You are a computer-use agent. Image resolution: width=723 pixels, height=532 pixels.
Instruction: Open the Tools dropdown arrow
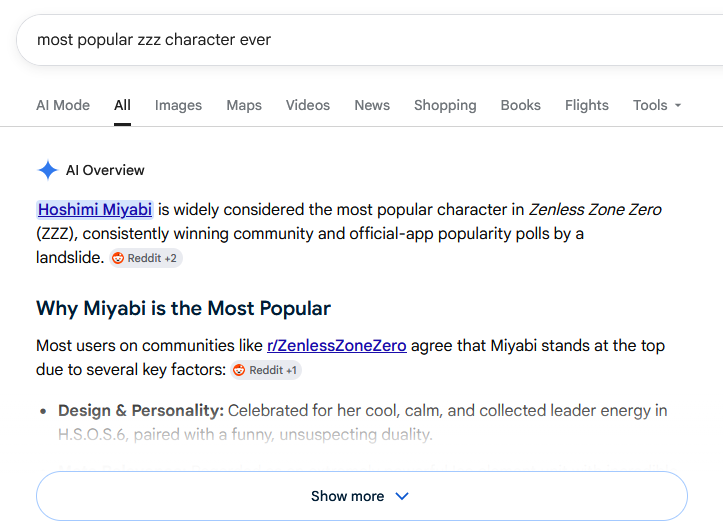click(678, 106)
